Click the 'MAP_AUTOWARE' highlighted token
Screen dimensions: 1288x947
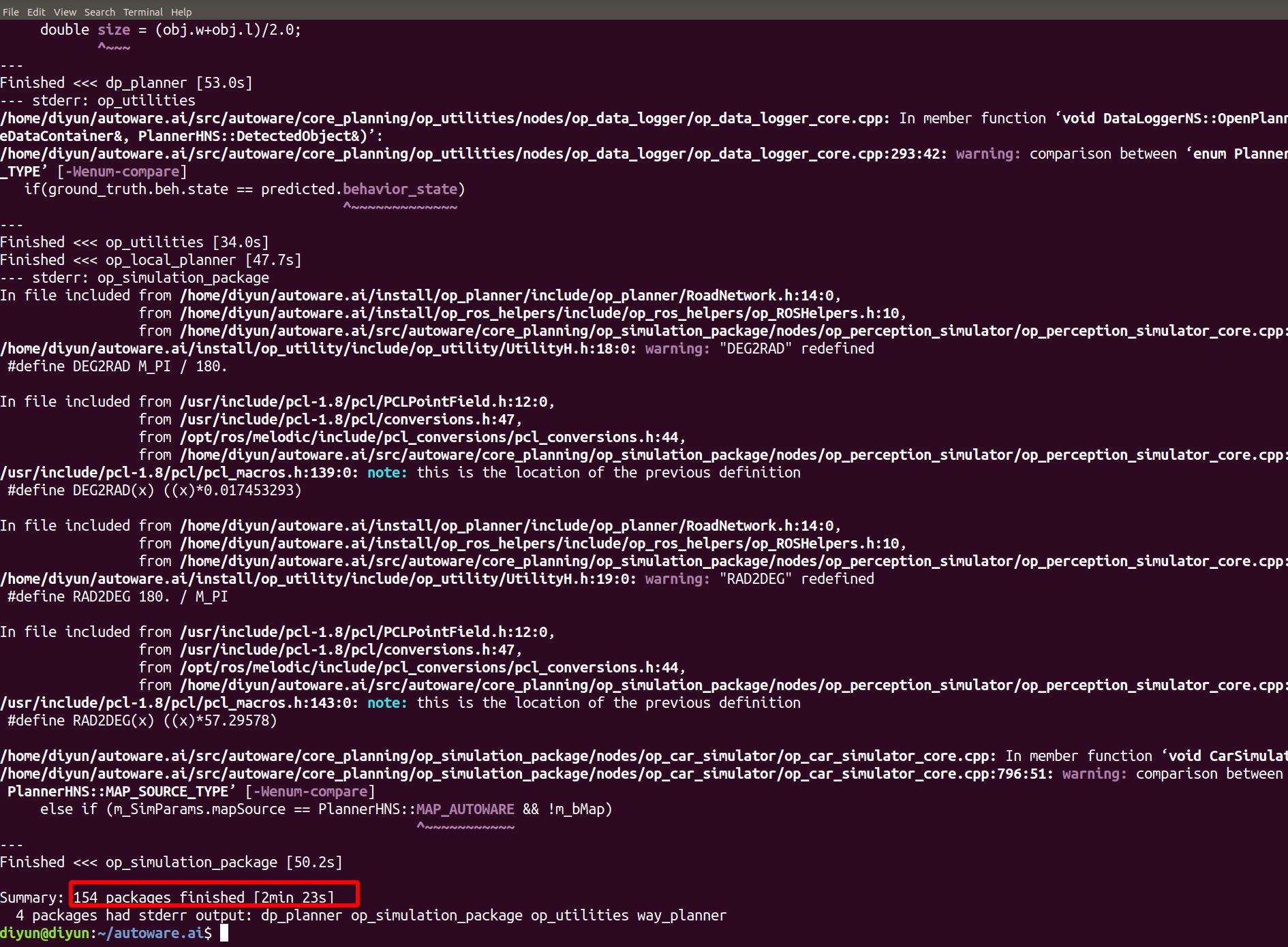pos(465,809)
